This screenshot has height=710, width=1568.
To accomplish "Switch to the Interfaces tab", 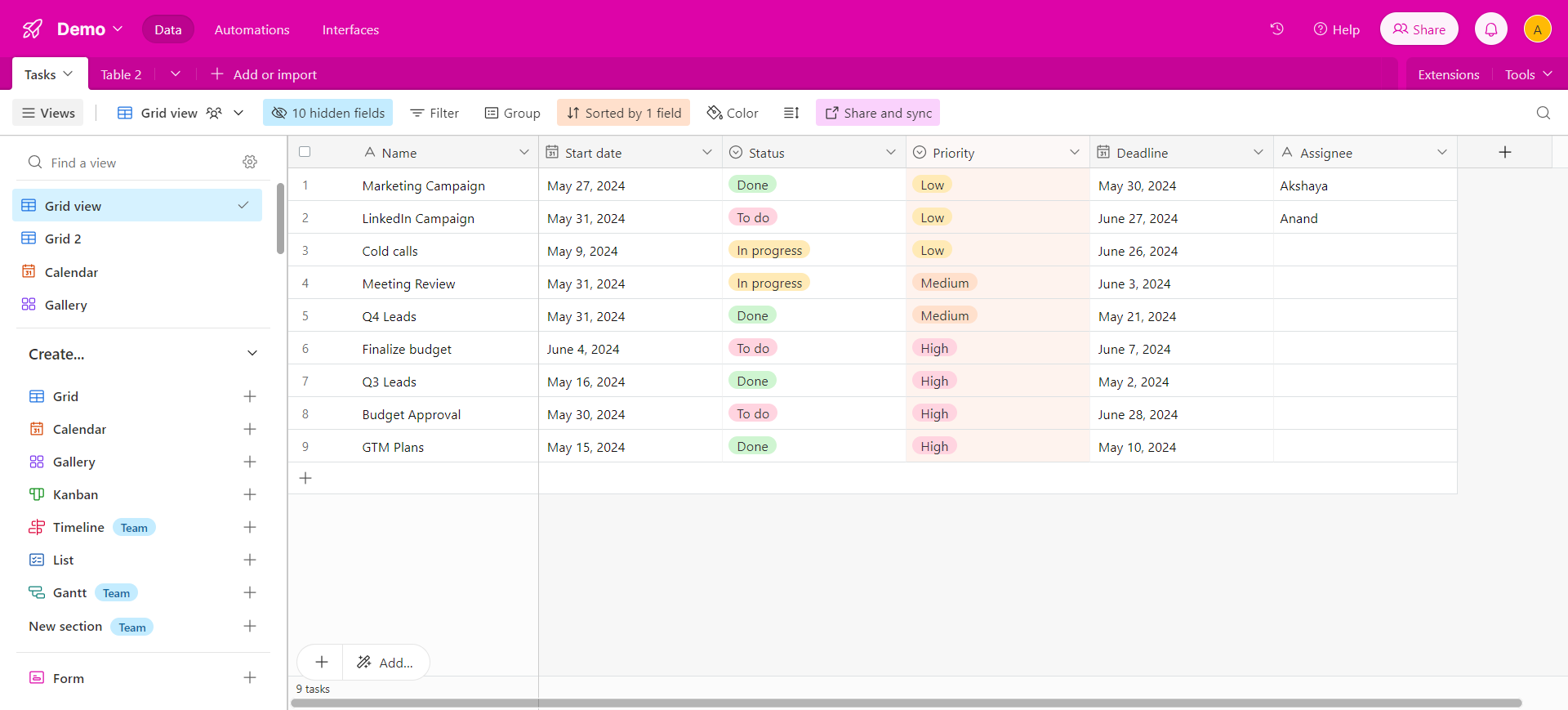I will tap(350, 29).
